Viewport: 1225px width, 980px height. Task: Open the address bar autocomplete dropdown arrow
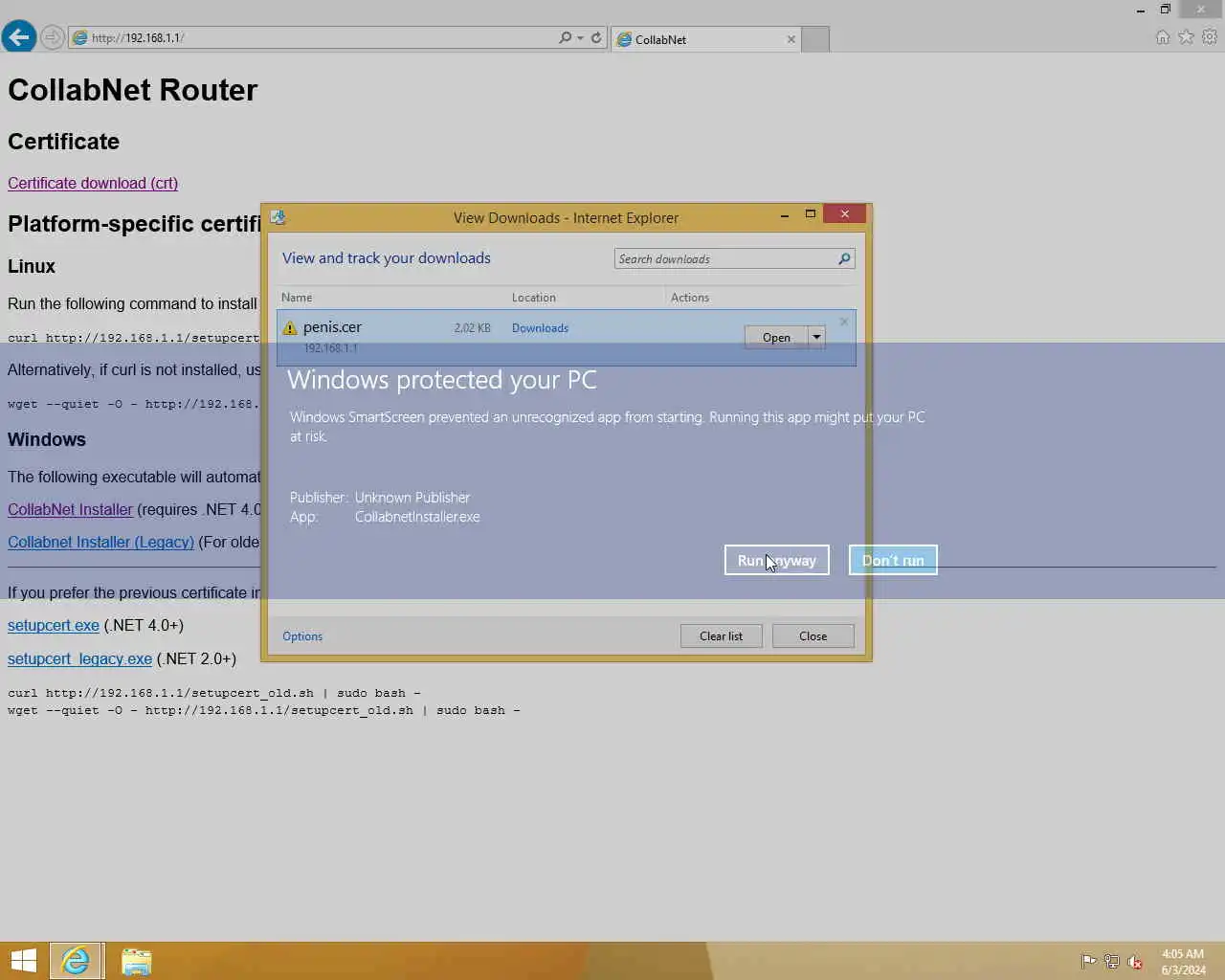click(x=580, y=38)
